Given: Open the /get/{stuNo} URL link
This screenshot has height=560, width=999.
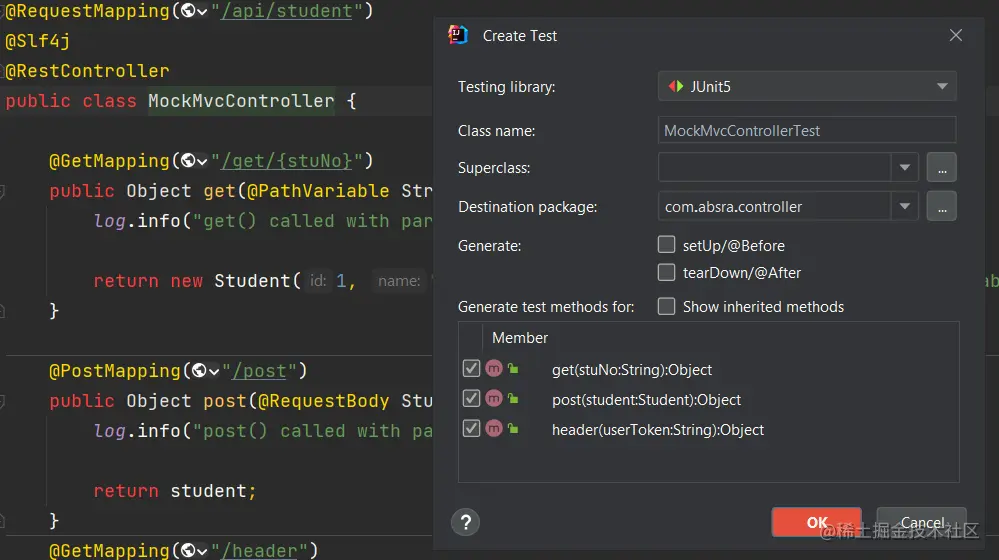Looking at the screenshot, I should [286, 161].
